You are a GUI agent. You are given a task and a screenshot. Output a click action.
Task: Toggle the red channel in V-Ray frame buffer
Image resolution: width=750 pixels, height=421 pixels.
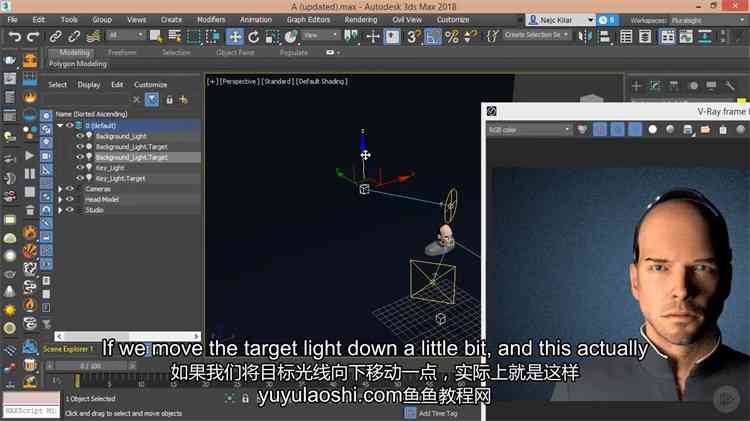tap(600, 130)
